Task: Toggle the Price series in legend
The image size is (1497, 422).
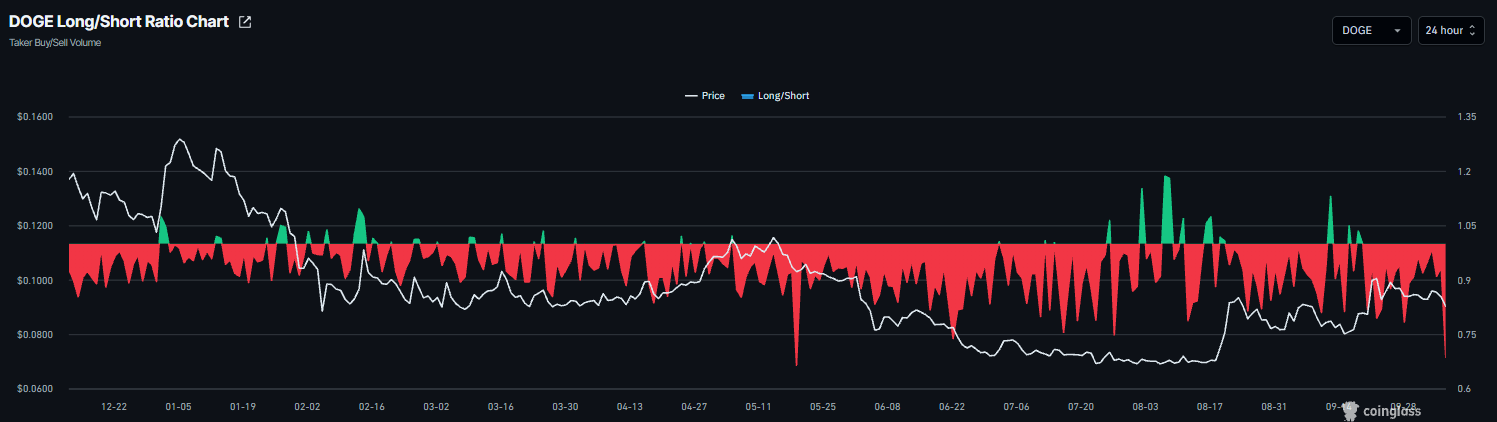Action: [x=705, y=96]
